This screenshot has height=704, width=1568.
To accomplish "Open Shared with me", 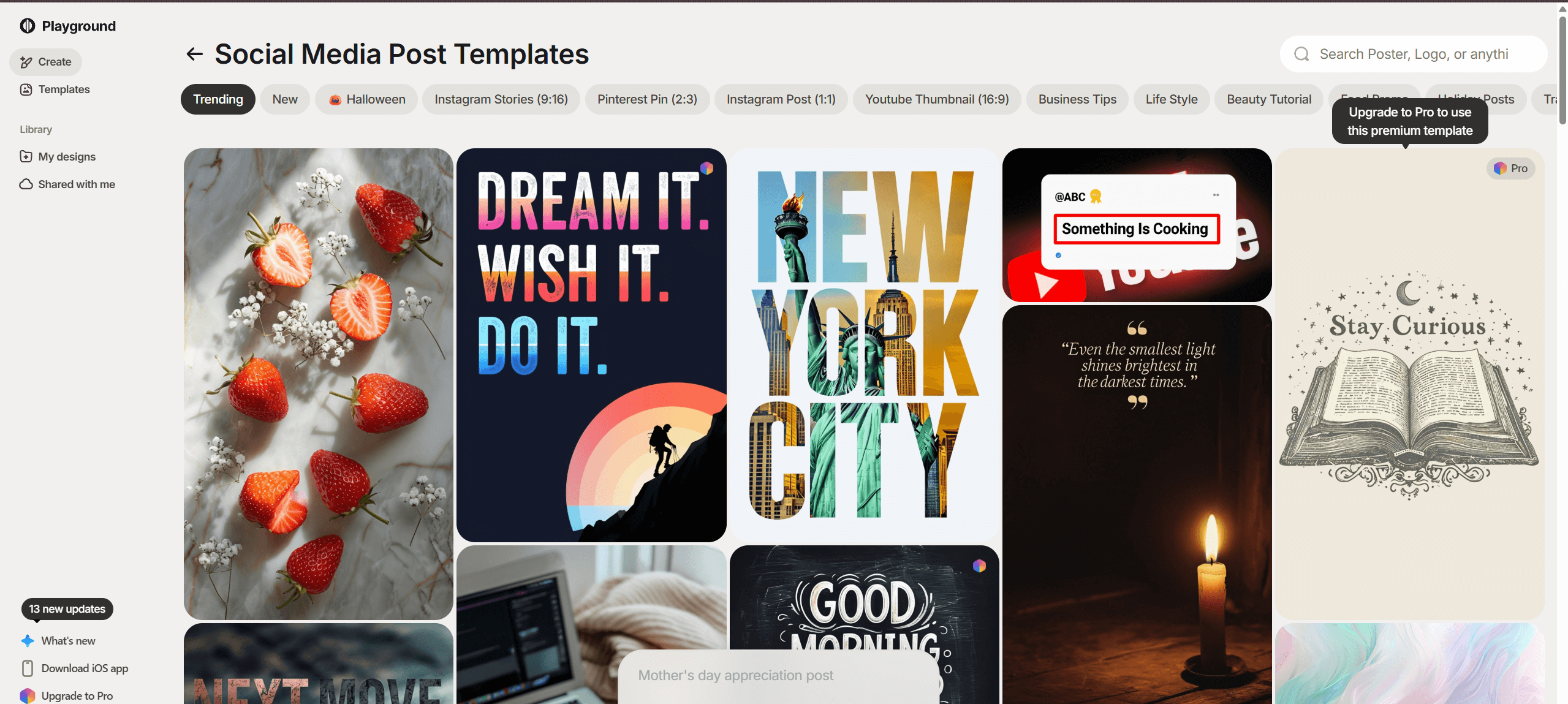I will [67, 184].
